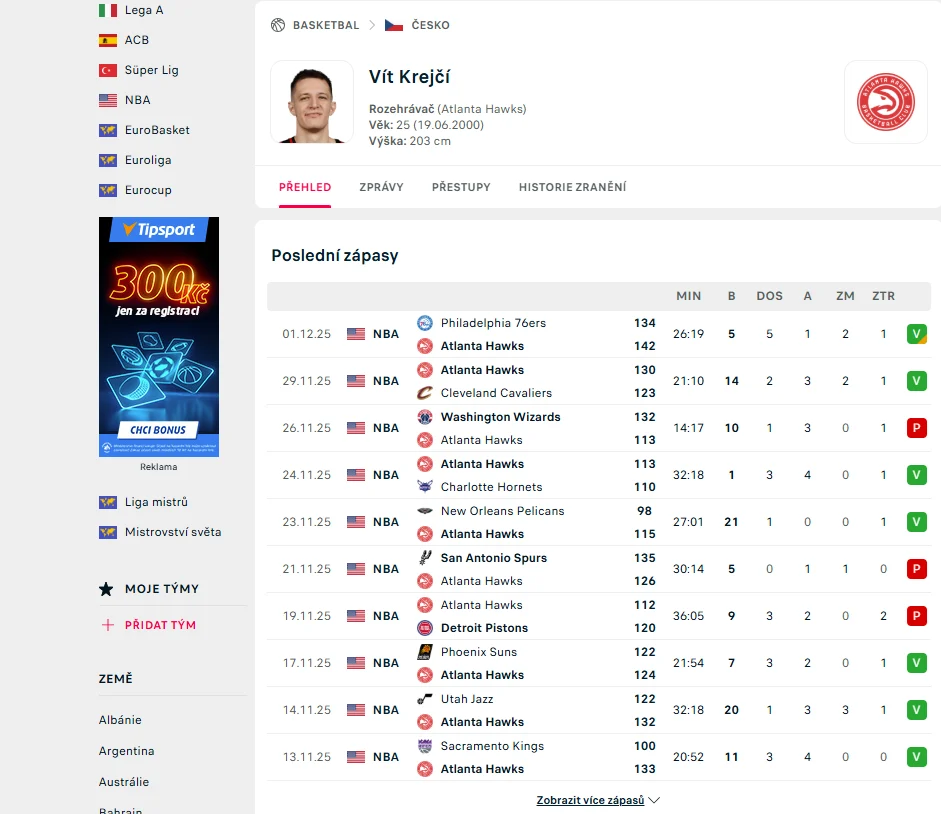Expand more matches with Zobrazit více zápasů
The height and width of the screenshot is (814, 941).
click(598, 800)
